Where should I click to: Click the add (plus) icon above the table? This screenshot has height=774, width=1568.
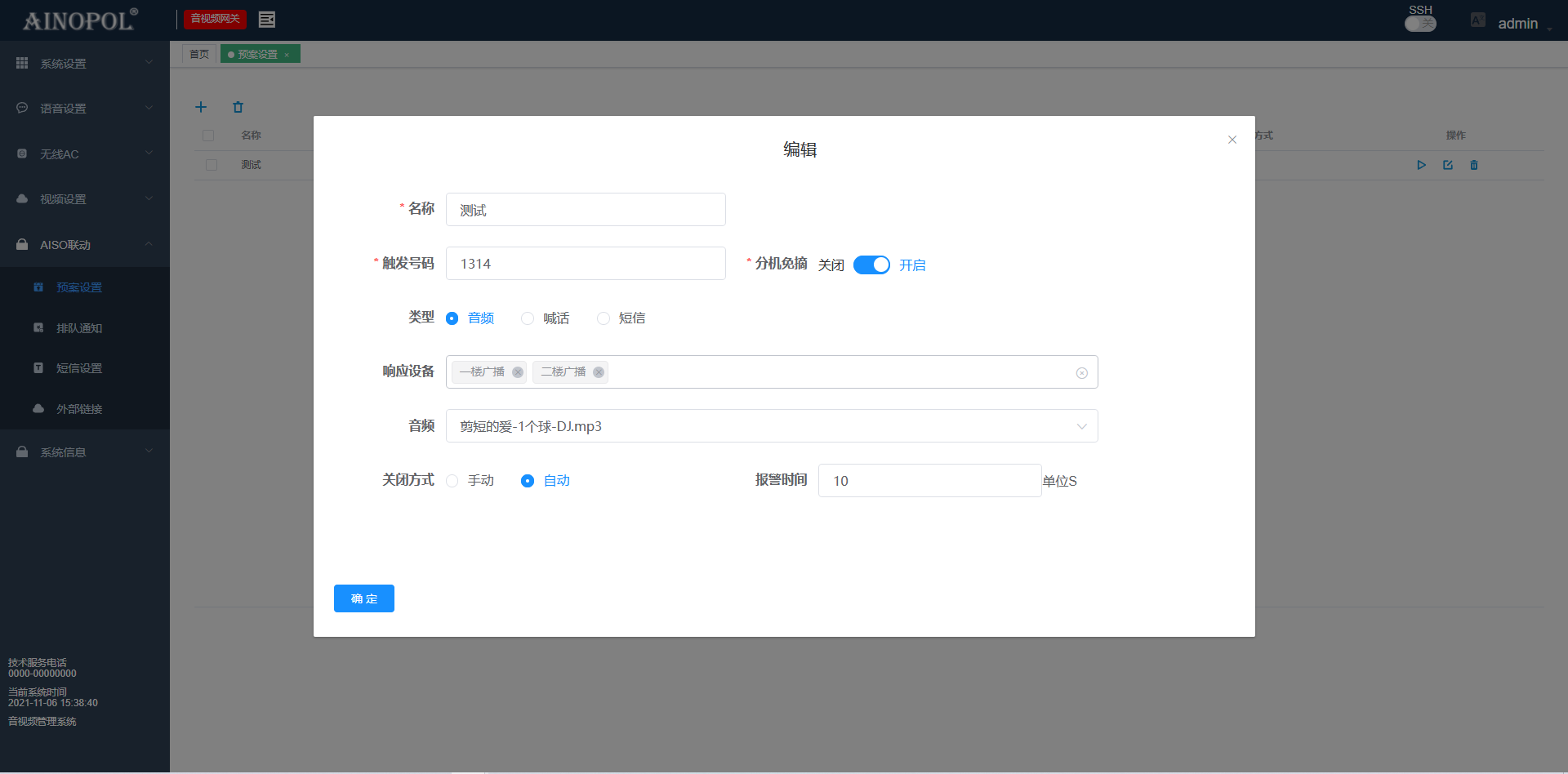pos(201,107)
